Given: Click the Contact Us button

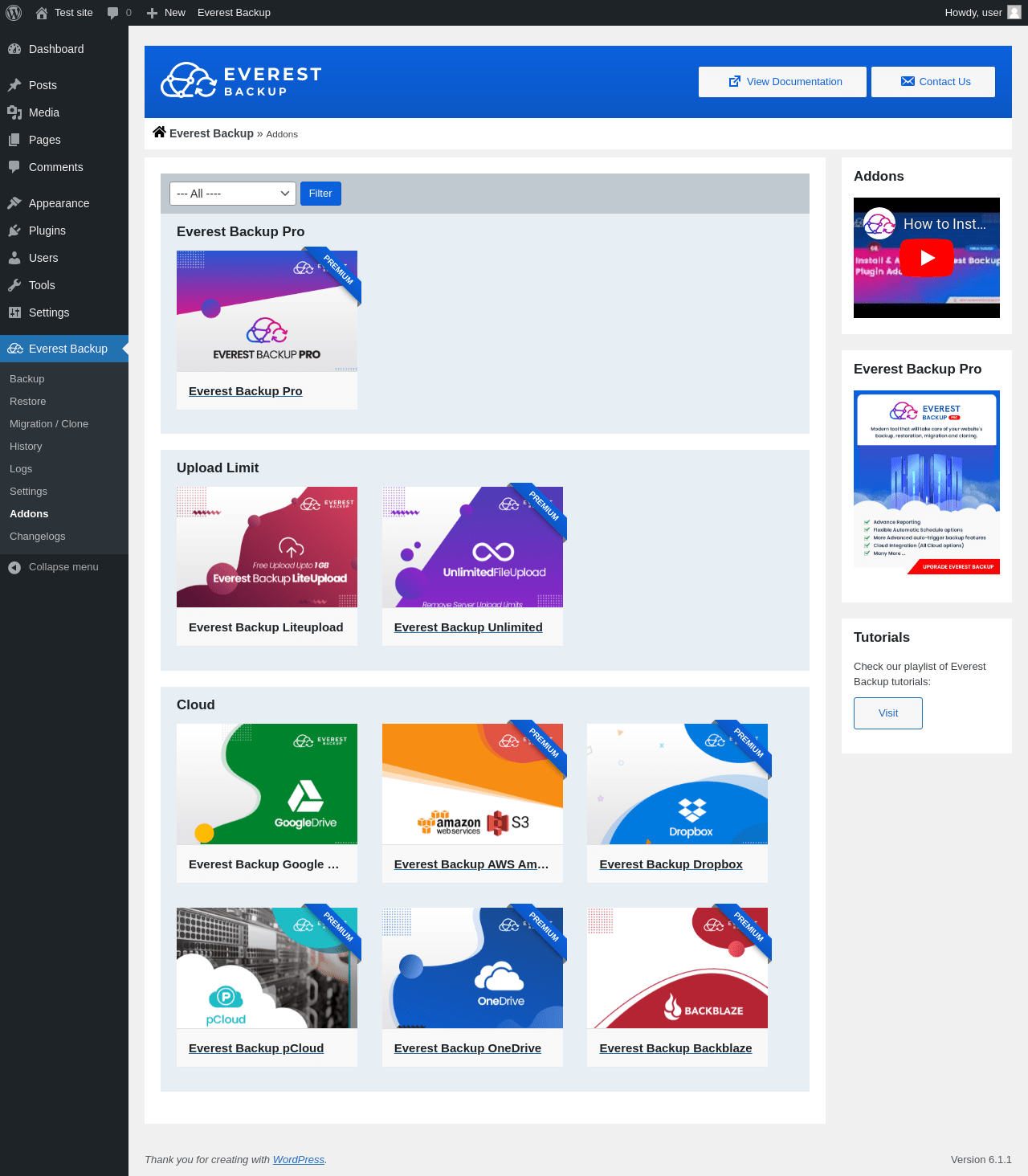Looking at the screenshot, I should 933,82.
